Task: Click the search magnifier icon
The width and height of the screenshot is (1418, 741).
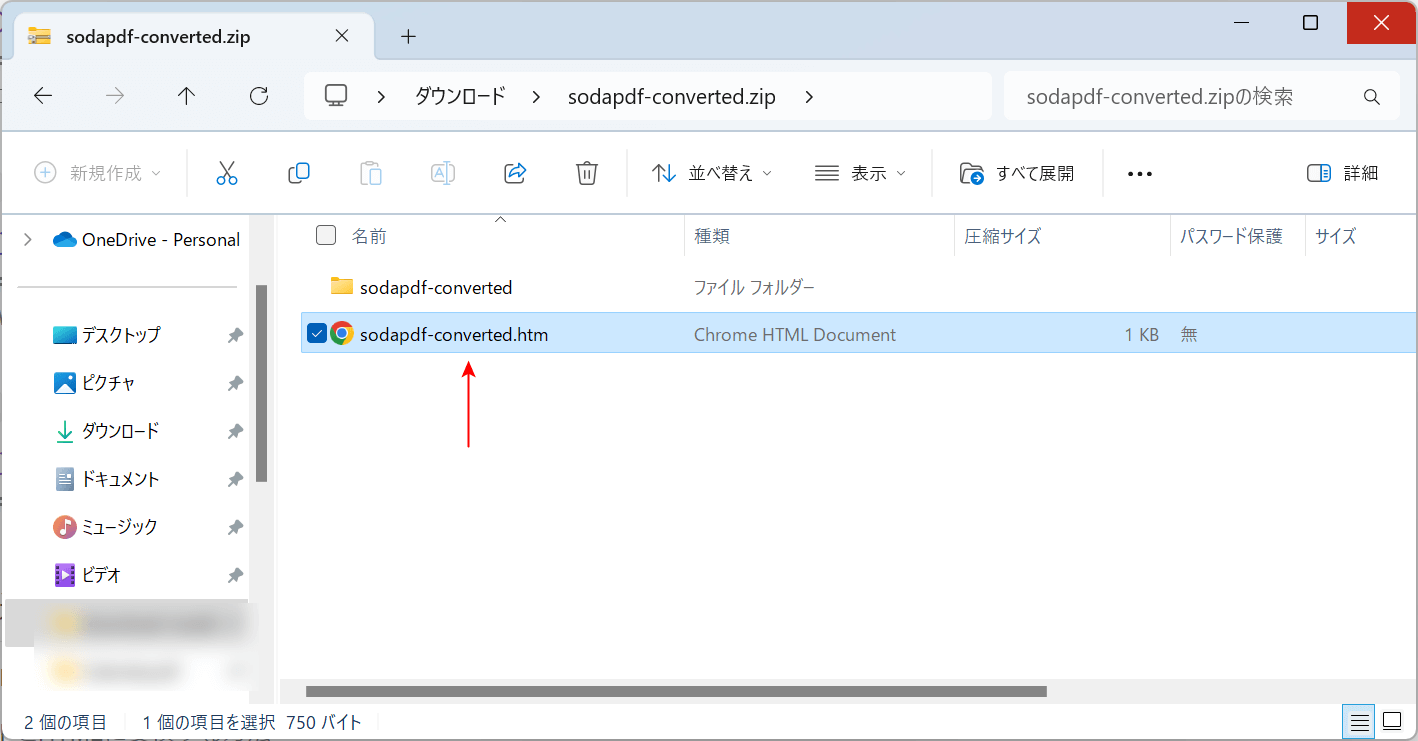Action: [1372, 97]
